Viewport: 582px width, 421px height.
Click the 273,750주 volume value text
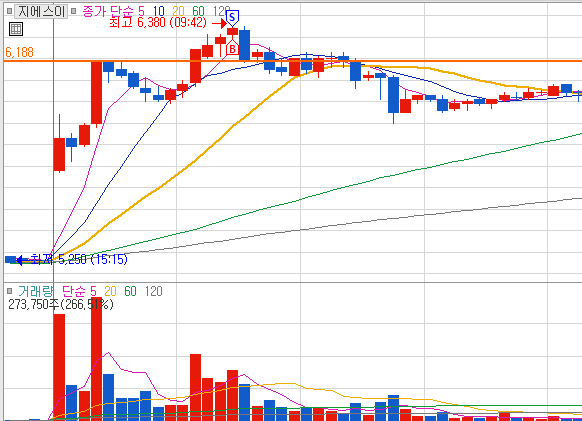pos(33,304)
